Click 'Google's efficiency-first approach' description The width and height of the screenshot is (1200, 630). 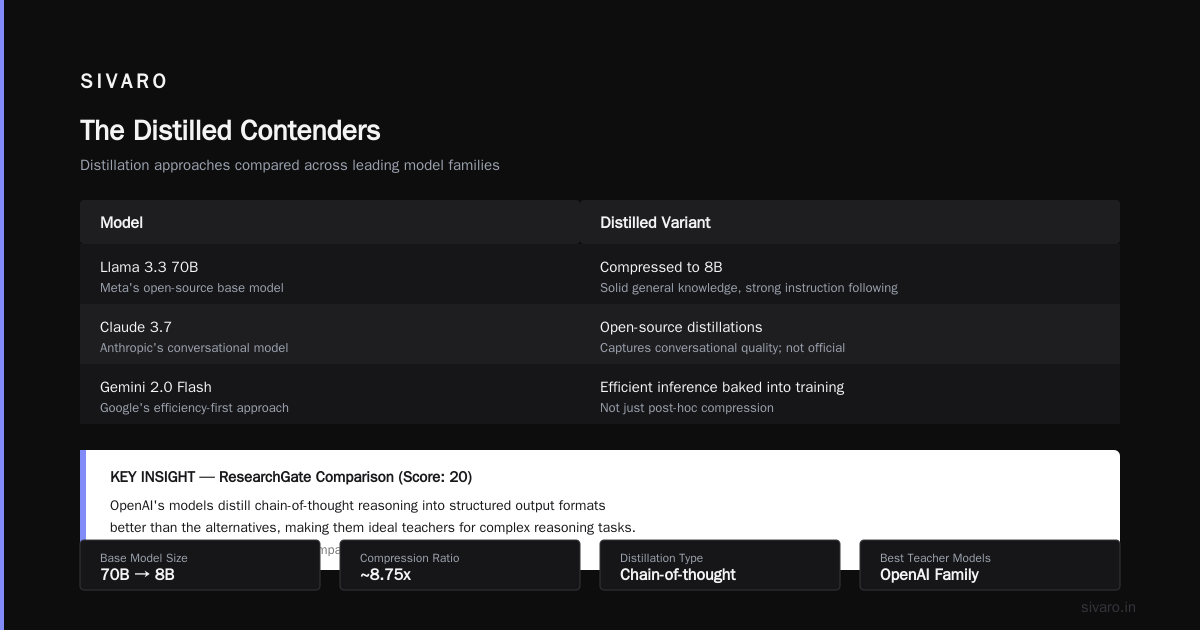coord(194,408)
